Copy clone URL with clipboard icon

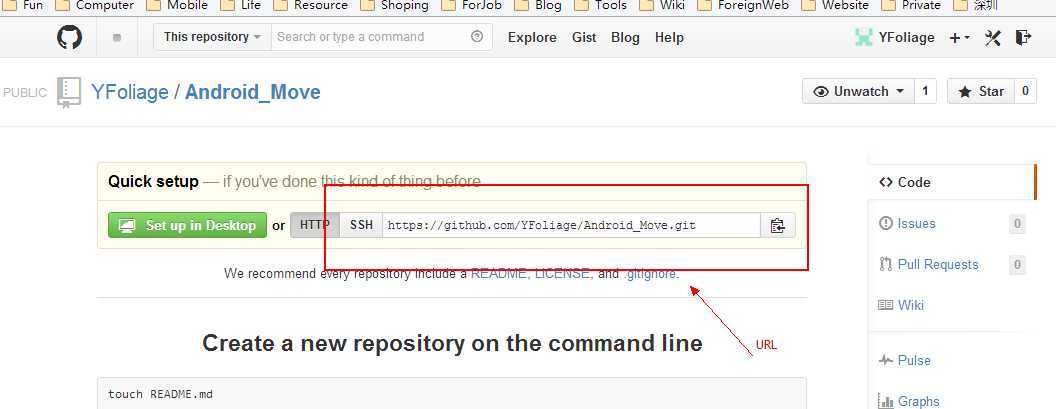(x=778, y=225)
